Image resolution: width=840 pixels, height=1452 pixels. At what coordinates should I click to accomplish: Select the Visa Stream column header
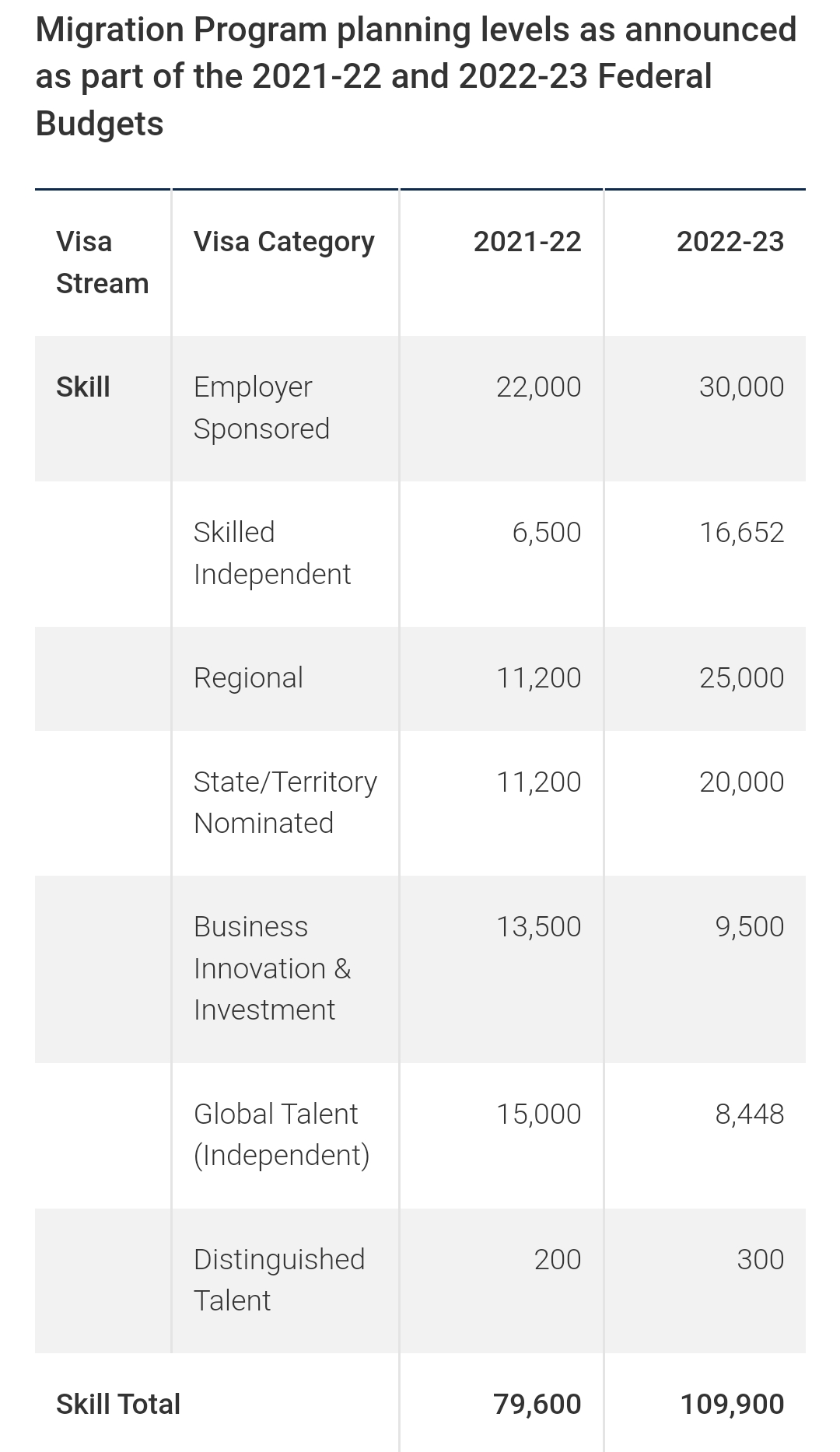pos(102,262)
